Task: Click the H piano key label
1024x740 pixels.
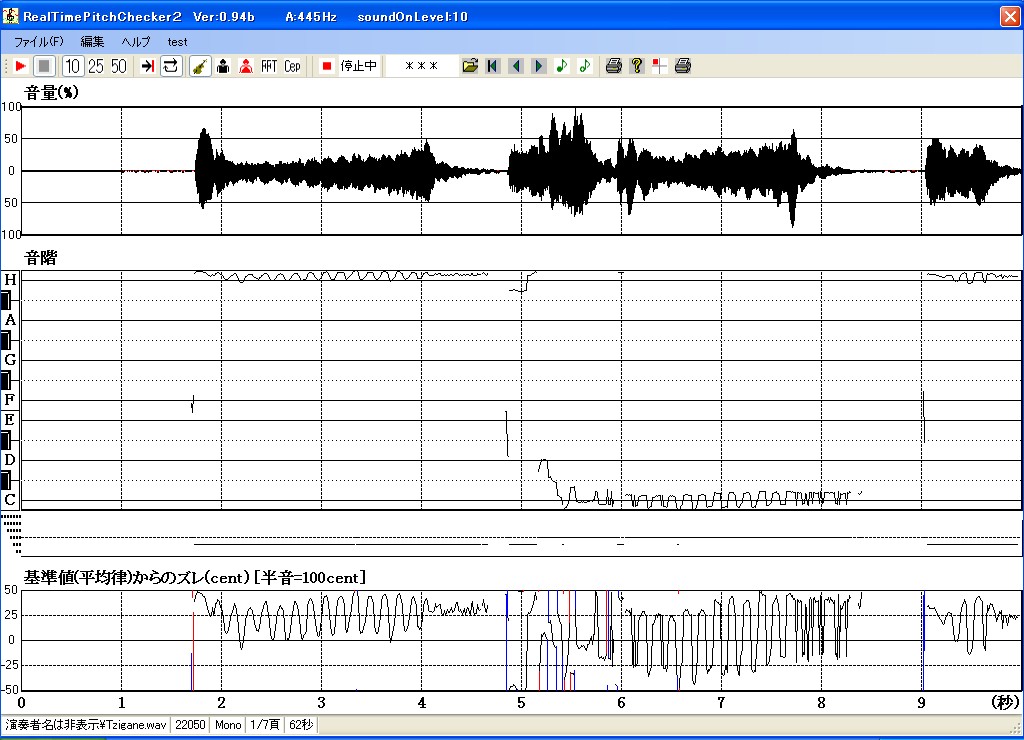Action: click(x=10, y=280)
